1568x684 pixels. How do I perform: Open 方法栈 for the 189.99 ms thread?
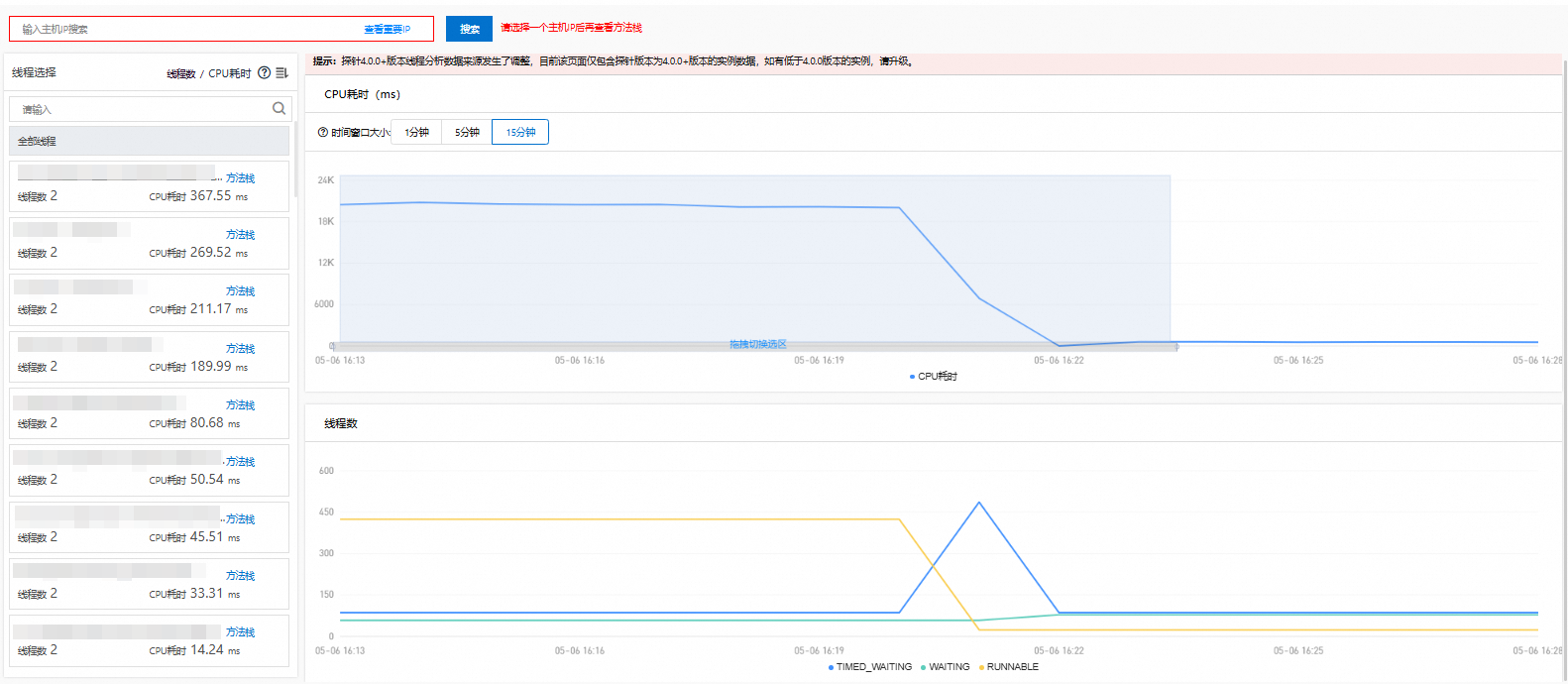click(240, 349)
